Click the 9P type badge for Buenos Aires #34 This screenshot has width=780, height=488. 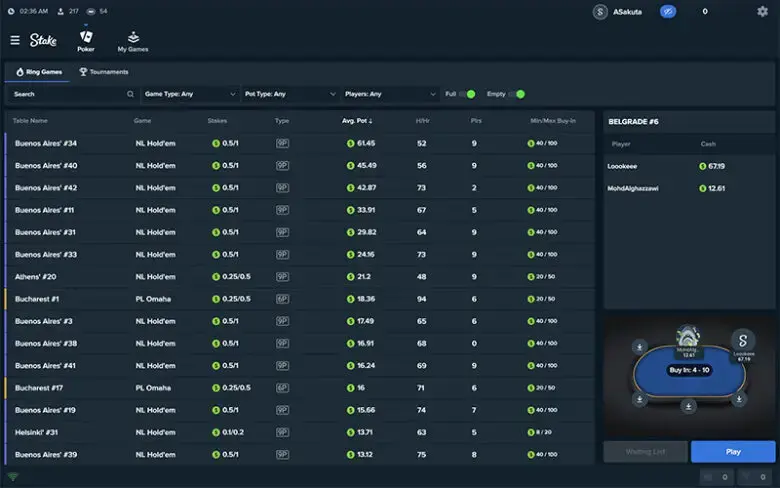click(282, 143)
